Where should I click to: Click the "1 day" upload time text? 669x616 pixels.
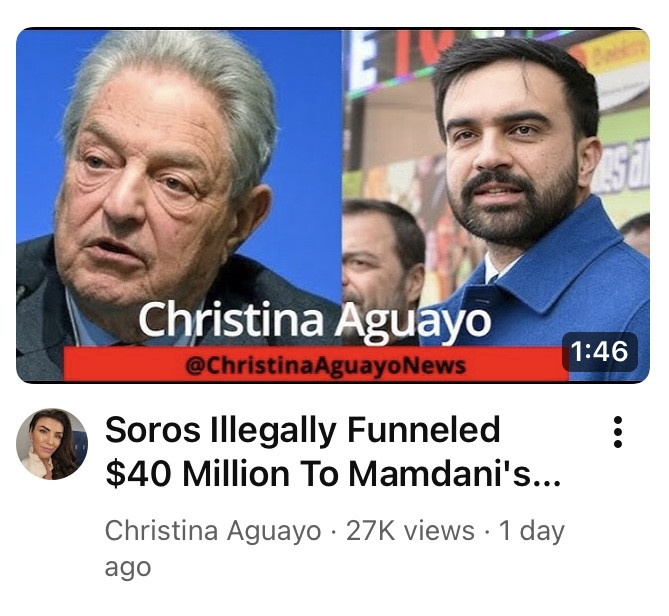coord(532,532)
